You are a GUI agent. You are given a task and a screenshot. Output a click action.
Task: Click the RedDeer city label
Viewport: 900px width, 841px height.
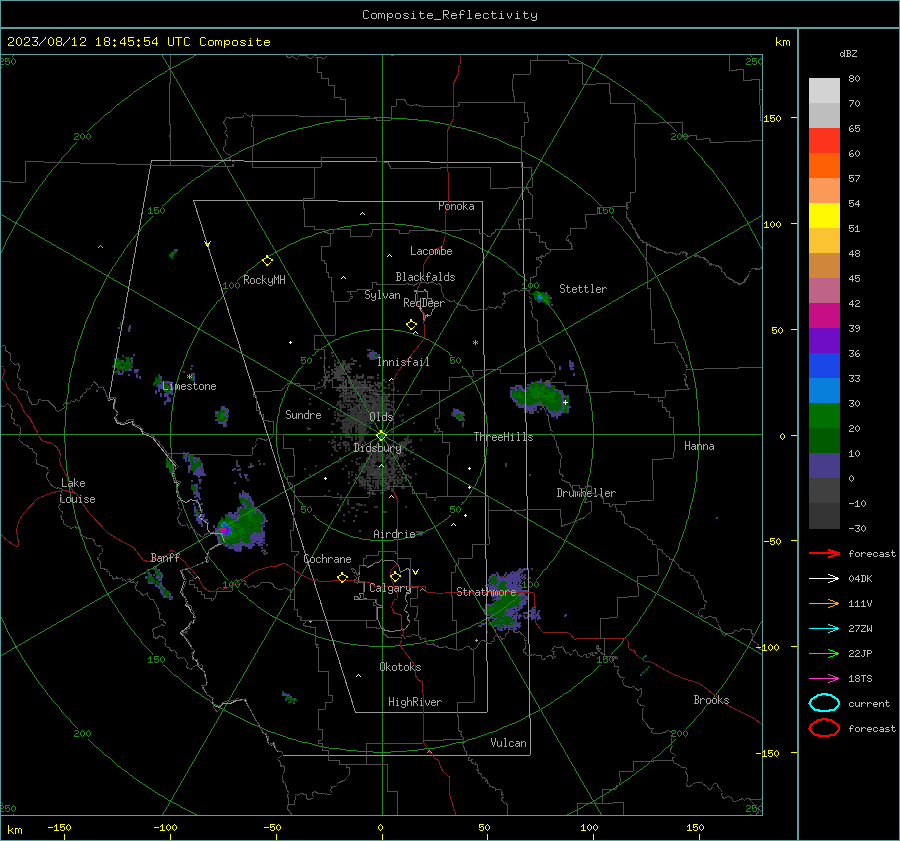pos(424,303)
